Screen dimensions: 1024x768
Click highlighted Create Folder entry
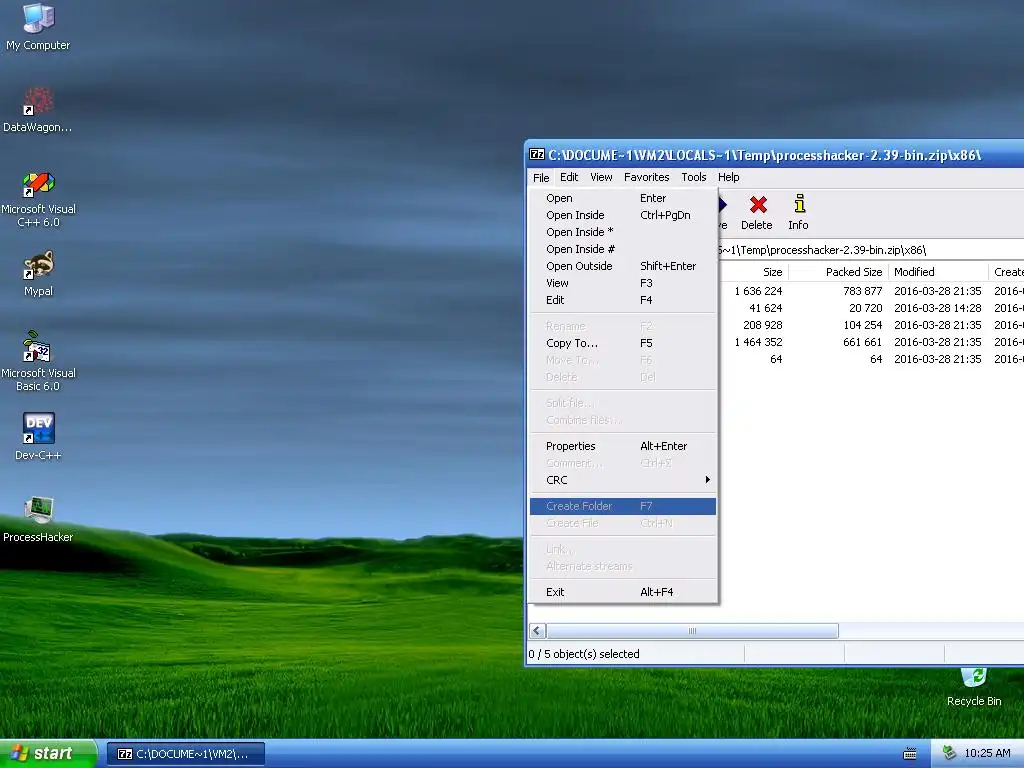(623, 506)
